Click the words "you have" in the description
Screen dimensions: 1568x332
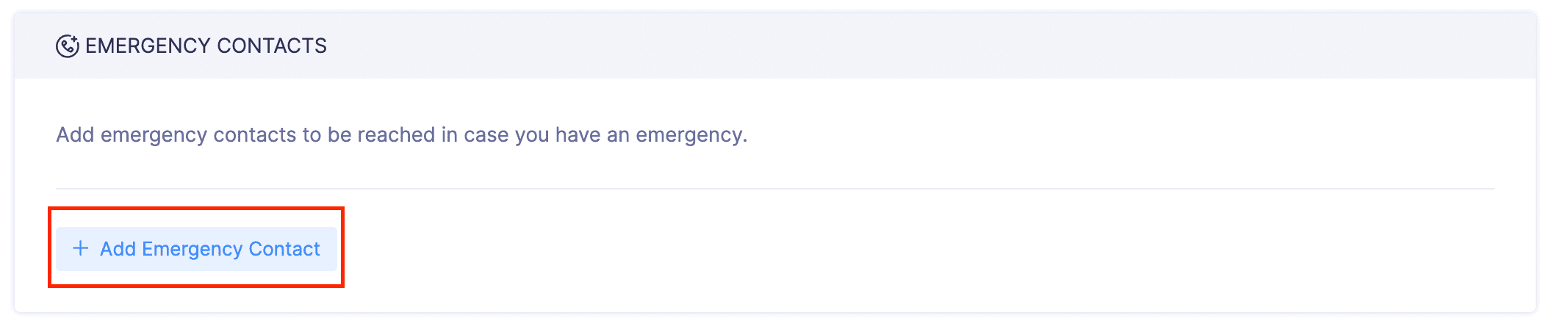point(558,135)
